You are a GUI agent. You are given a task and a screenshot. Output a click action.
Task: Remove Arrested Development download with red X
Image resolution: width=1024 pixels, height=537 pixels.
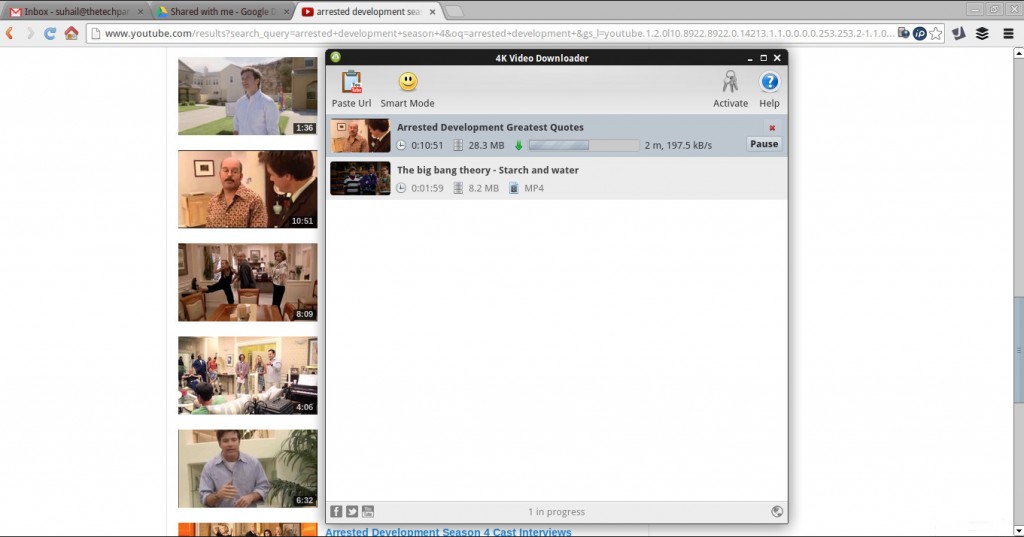point(772,128)
